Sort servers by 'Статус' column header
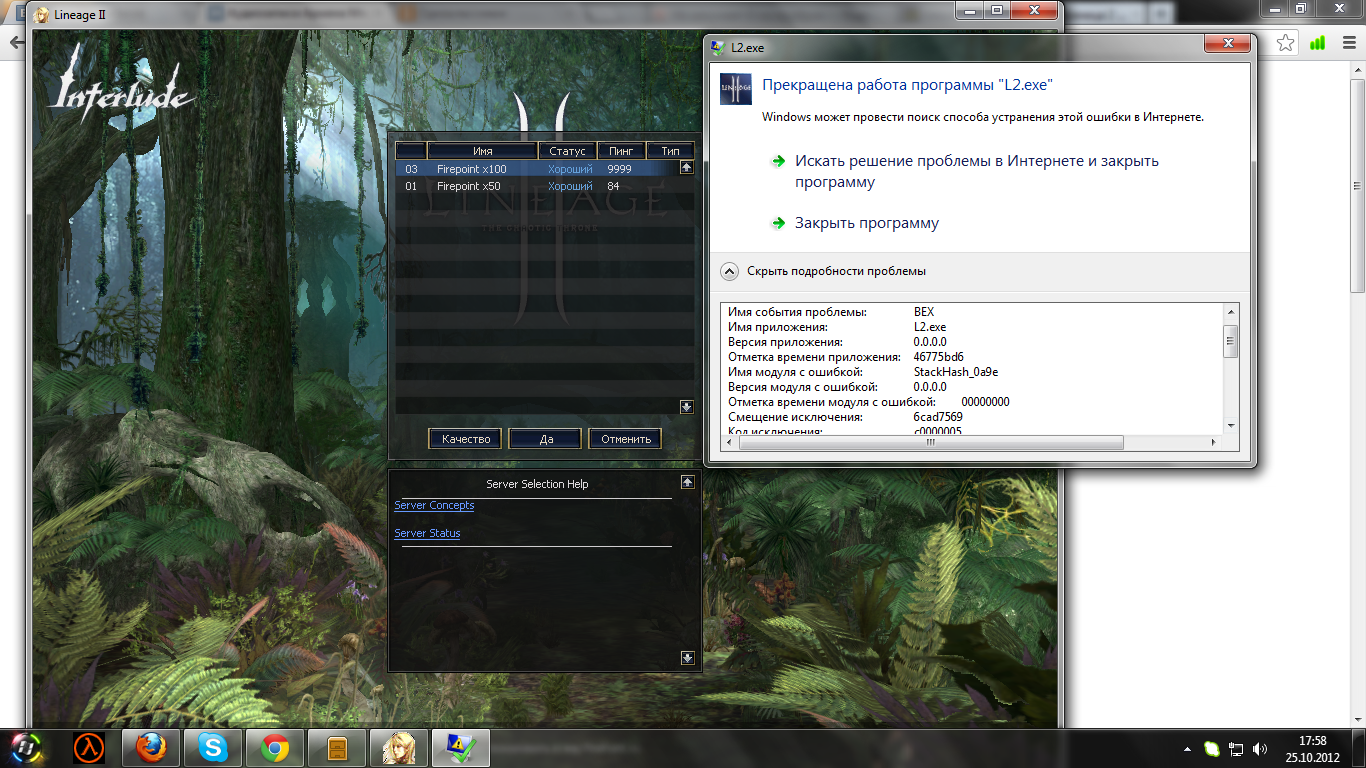Image resolution: width=1366 pixels, height=768 pixels. pyautogui.click(x=567, y=151)
